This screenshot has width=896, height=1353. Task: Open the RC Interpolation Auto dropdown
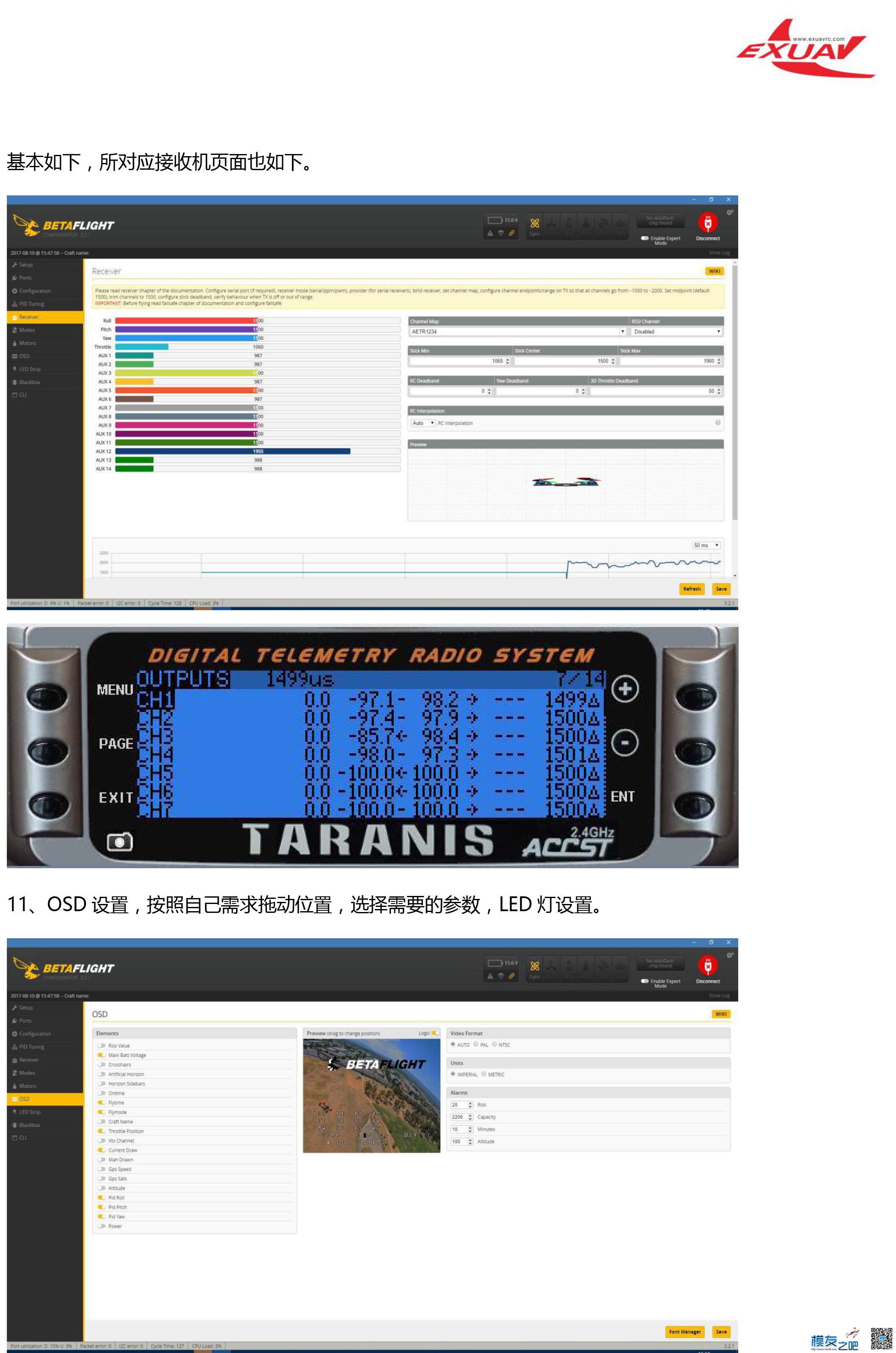coord(423,423)
